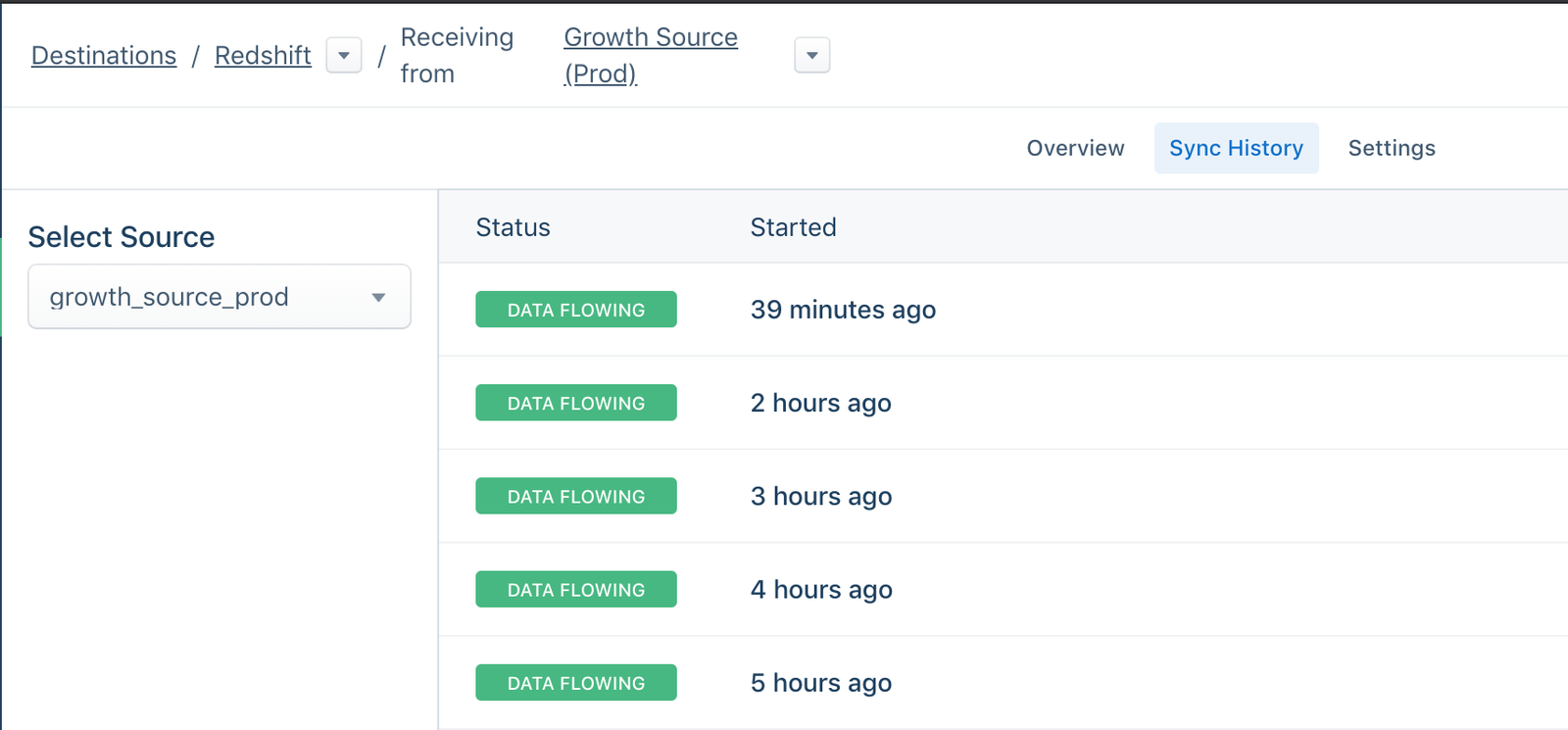Open the Data Flowing badge for 5 hours ago
Image resolution: width=1568 pixels, height=730 pixels.
pos(576,683)
